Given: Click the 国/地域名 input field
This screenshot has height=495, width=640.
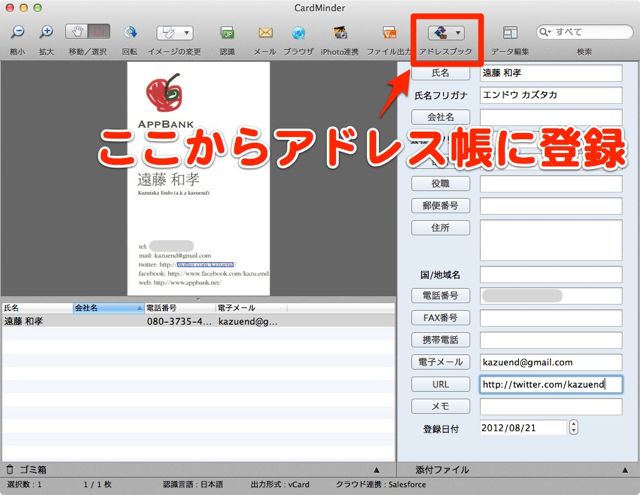Looking at the screenshot, I should click(551, 274).
